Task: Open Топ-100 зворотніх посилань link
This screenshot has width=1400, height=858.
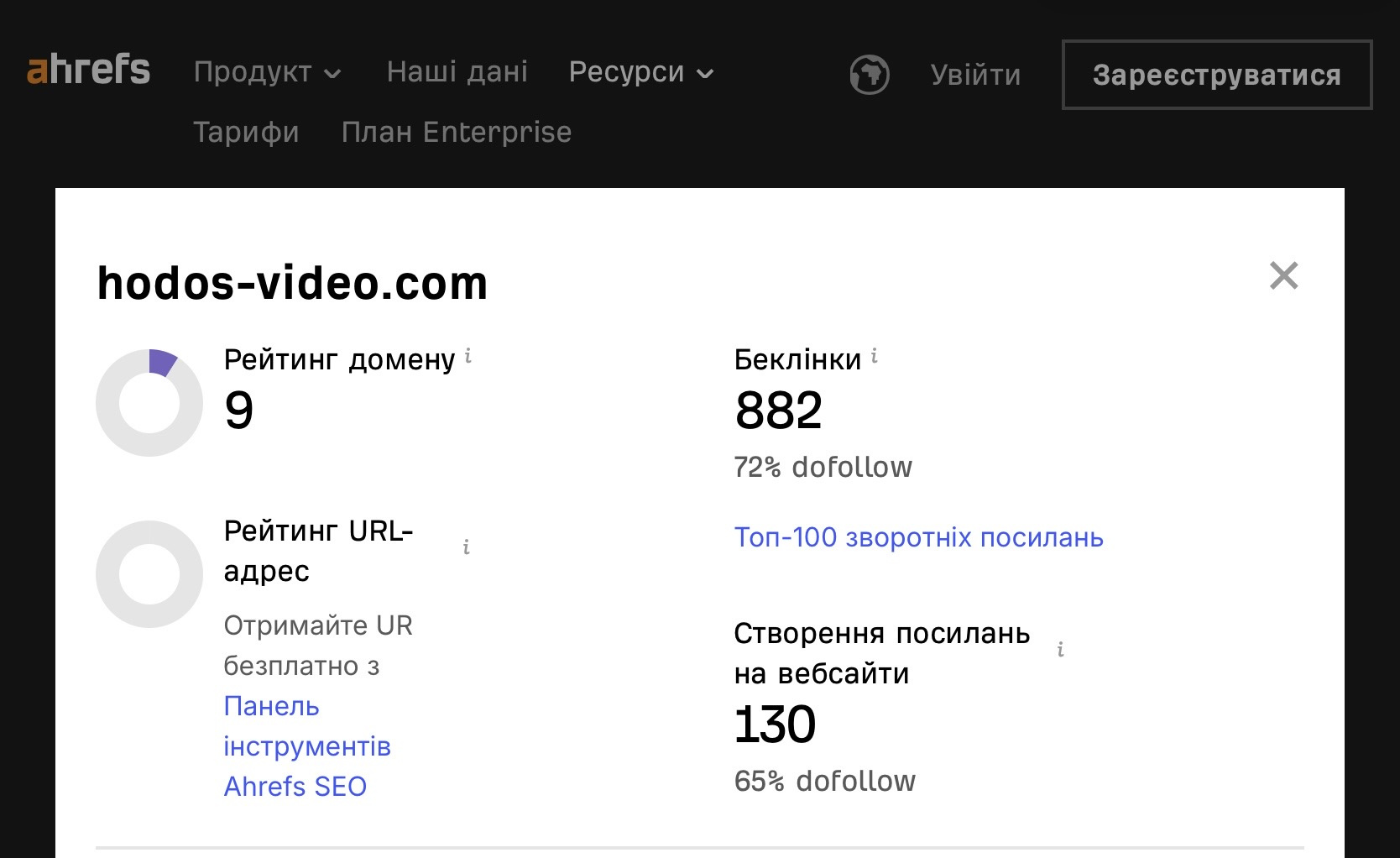Action: 918,537
